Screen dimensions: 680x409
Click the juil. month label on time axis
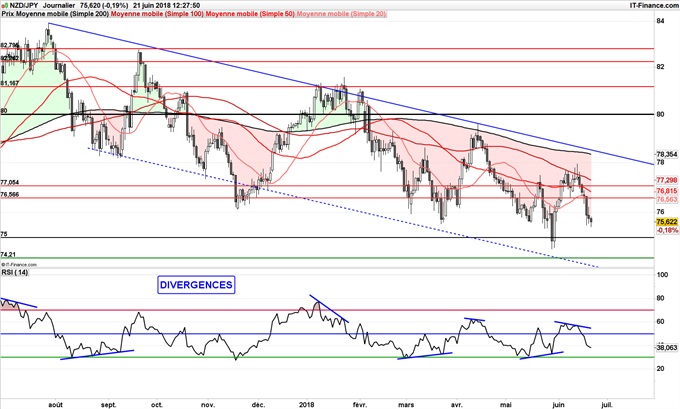[x=607, y=405]
